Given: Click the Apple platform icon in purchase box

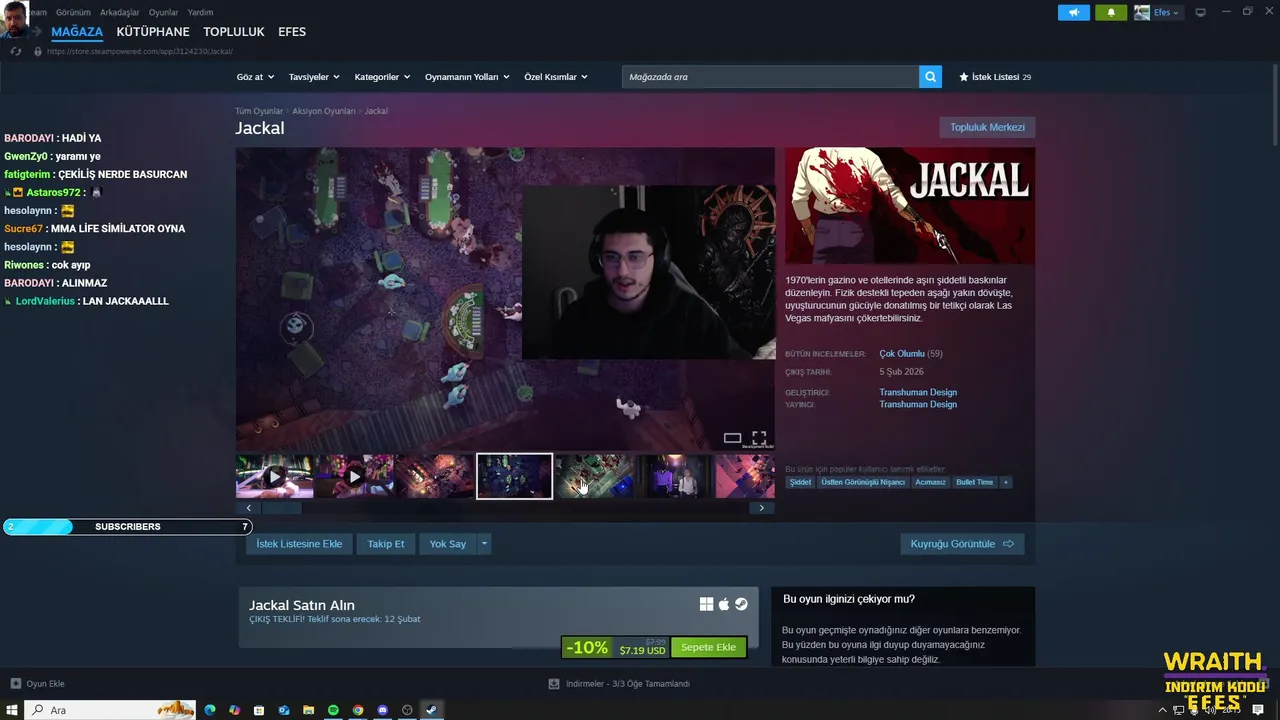Looking at the screenshot, I should (x=724, y=604).
